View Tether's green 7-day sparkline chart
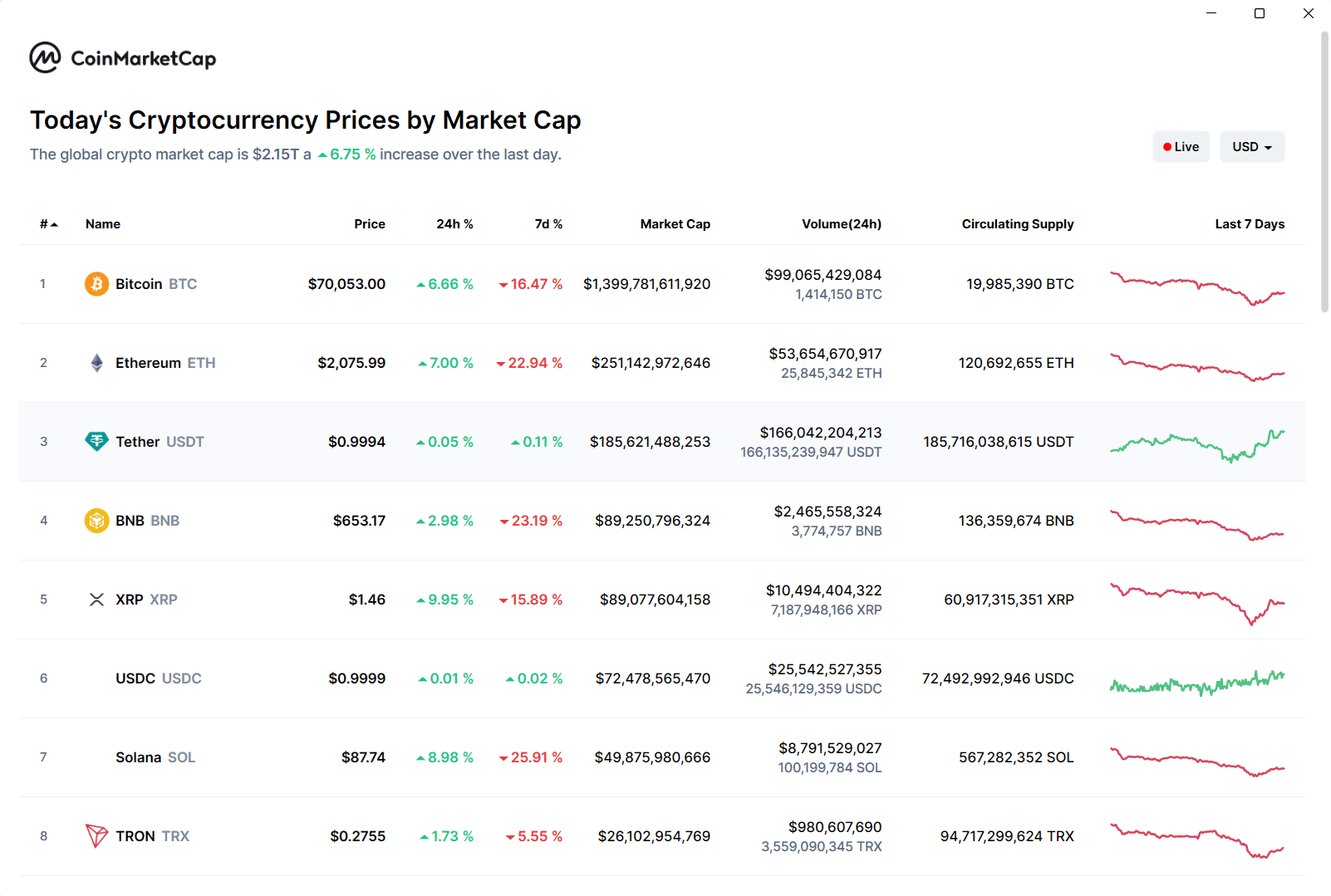This screenshot has height=896, width=1331. pyautogui.click(x=1197, y=445)
